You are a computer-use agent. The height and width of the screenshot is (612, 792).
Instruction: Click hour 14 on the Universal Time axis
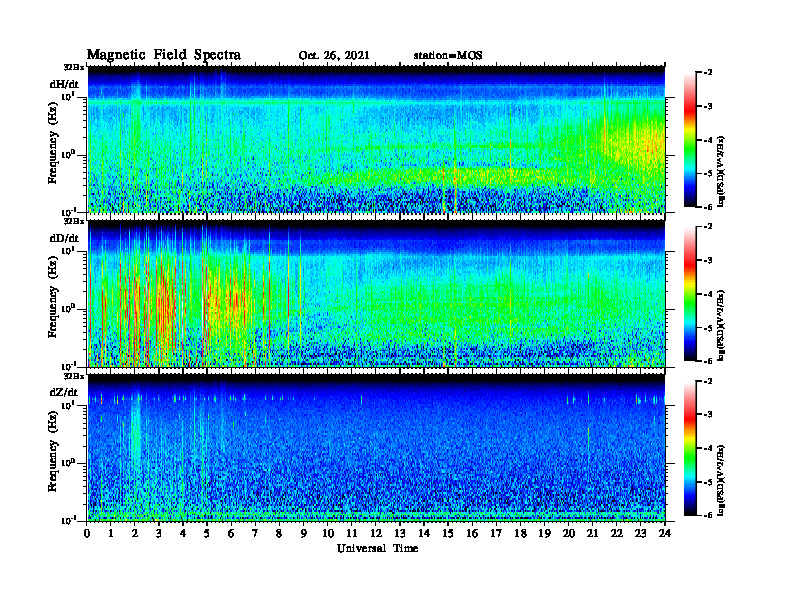tap(424, 534)
